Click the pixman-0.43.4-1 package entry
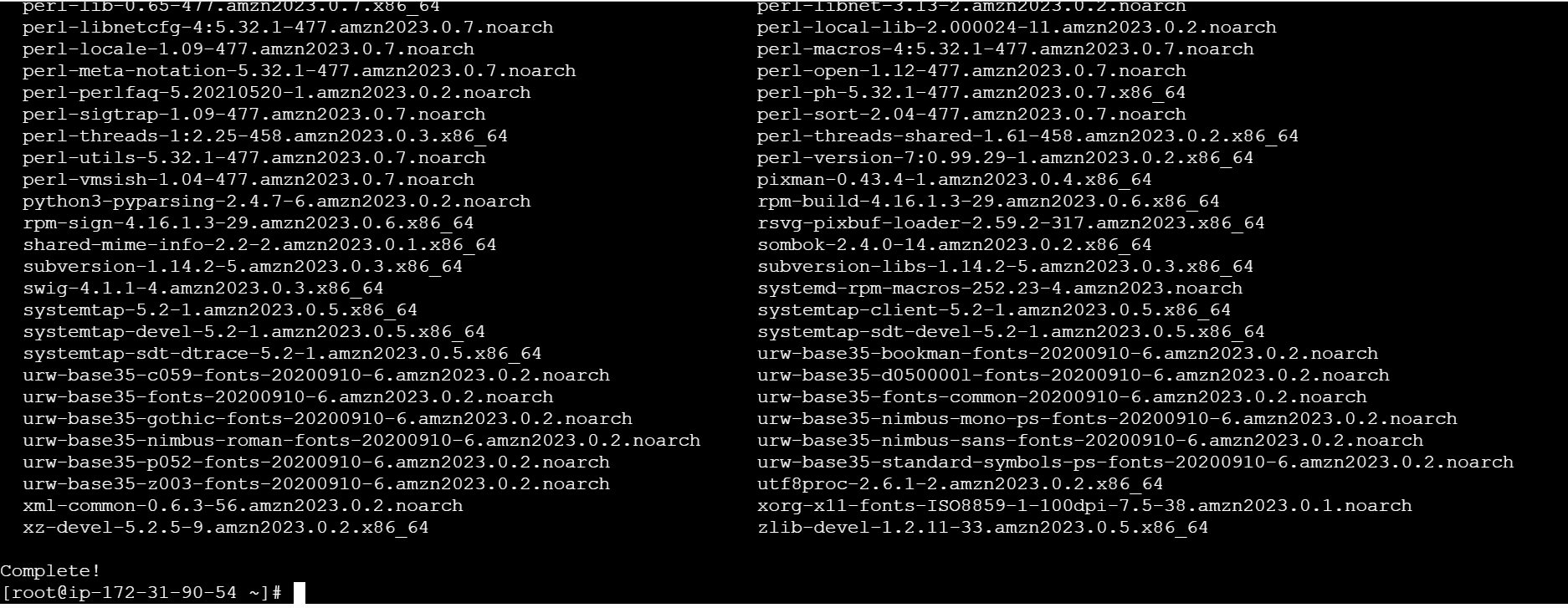This screenshot has height=608, width=1568. (955, 180)
